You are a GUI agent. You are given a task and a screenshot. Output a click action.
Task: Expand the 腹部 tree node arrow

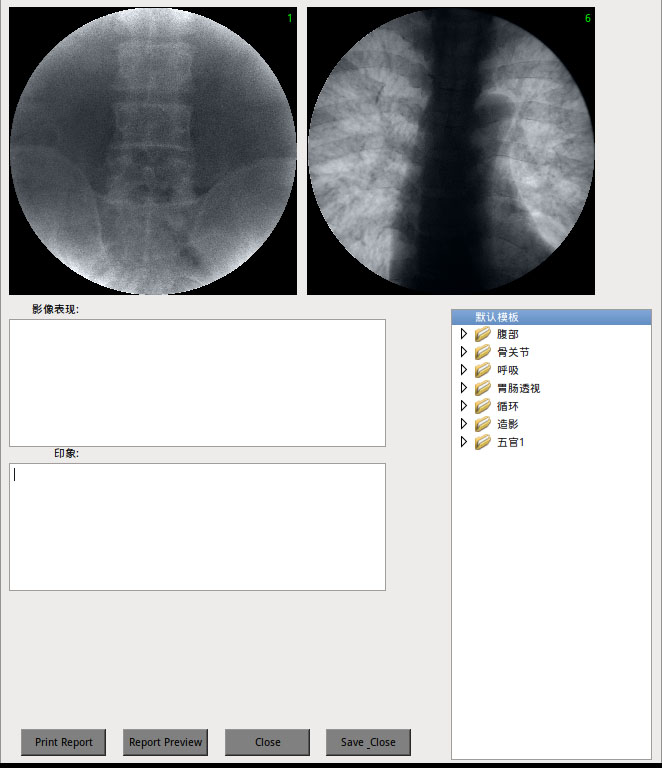click(463, 334)
